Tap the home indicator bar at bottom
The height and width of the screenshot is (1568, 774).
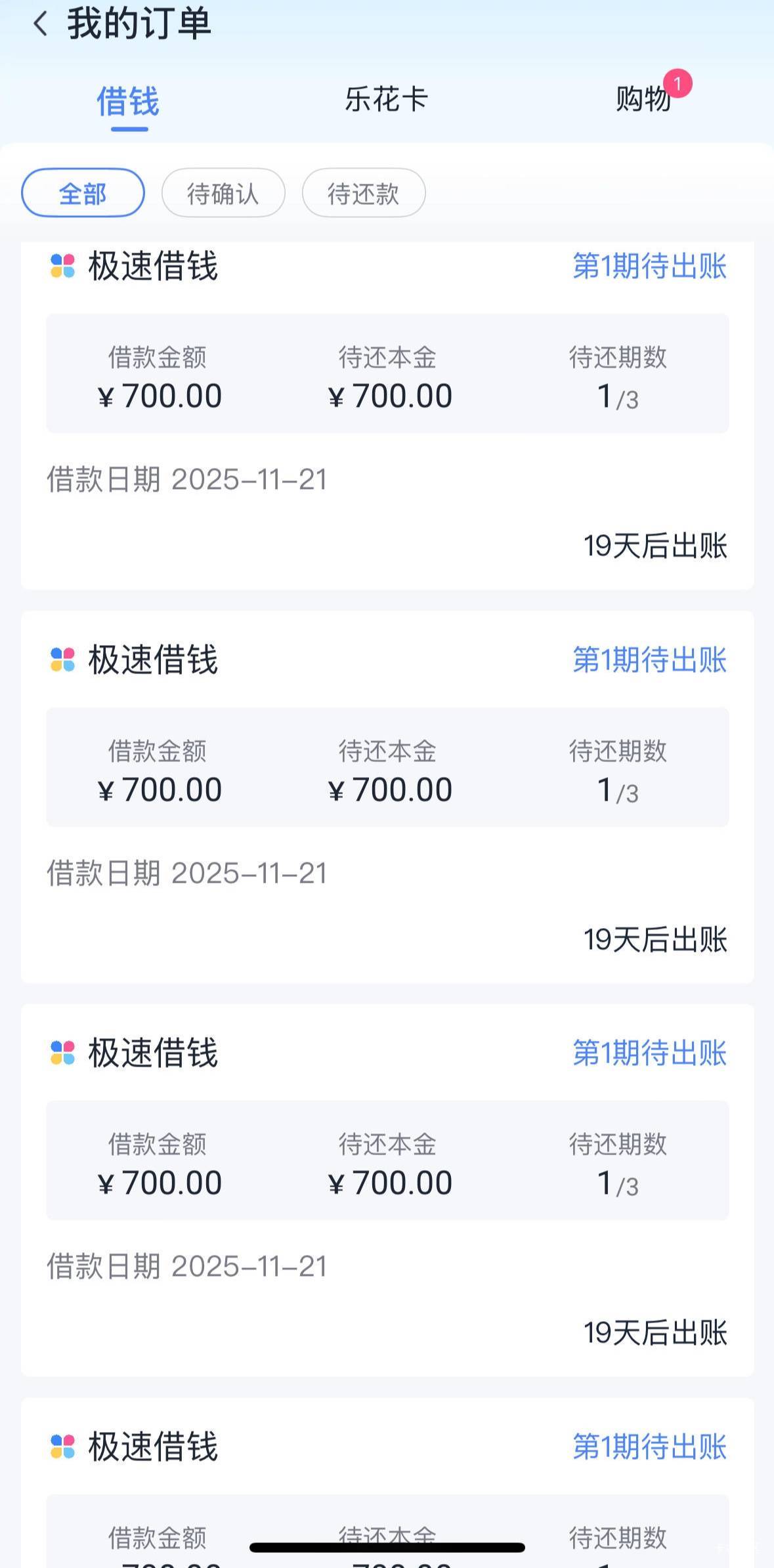(387, 1548)
